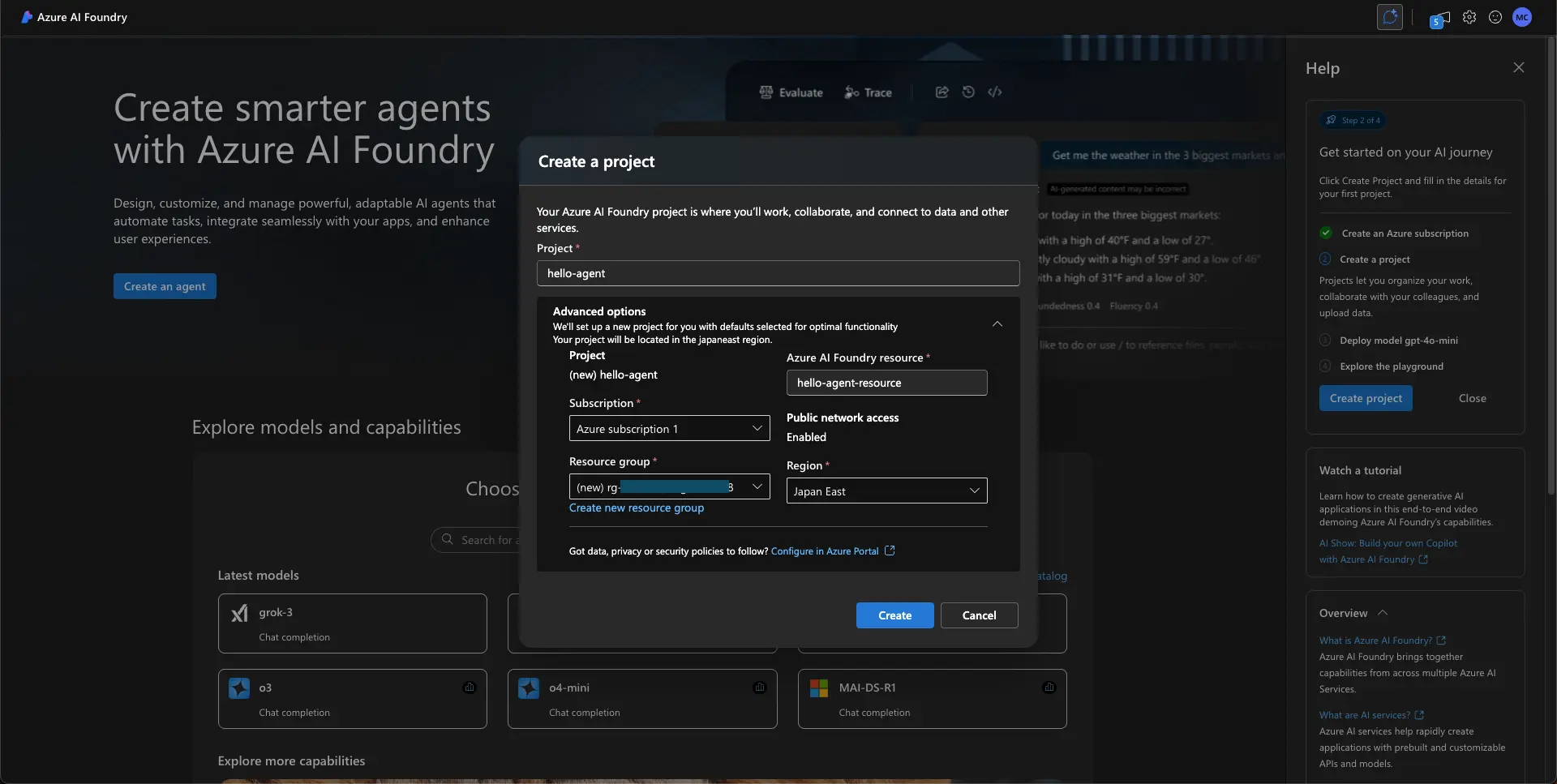Click Create project button in Help panel
Image resolution: width=1557 pixels, height=784 pixels.
click(x=1366, y=398)
